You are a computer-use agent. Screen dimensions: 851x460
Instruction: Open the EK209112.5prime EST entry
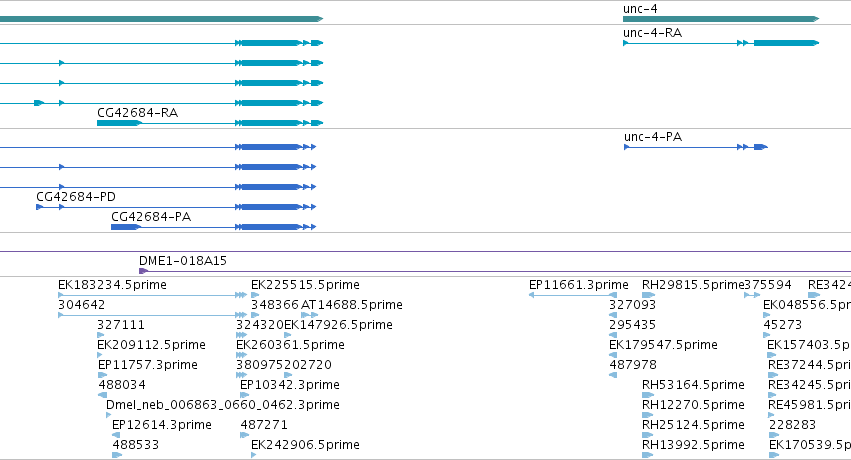(x=151, y=345)
